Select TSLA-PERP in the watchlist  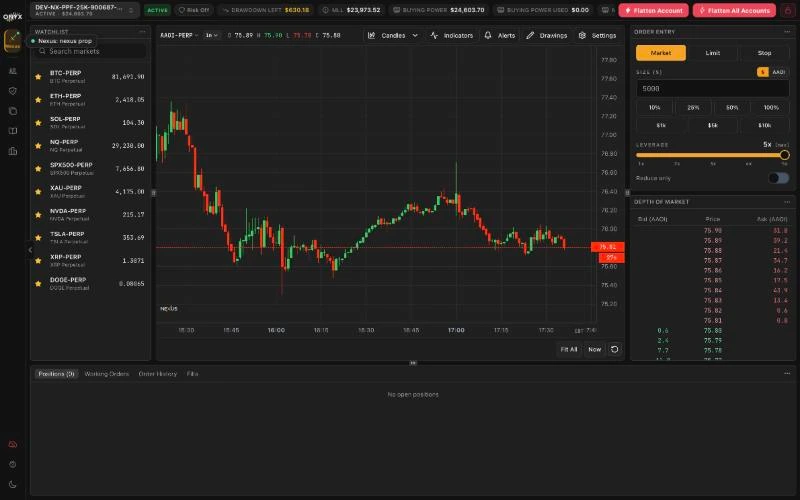coord(90,238)
